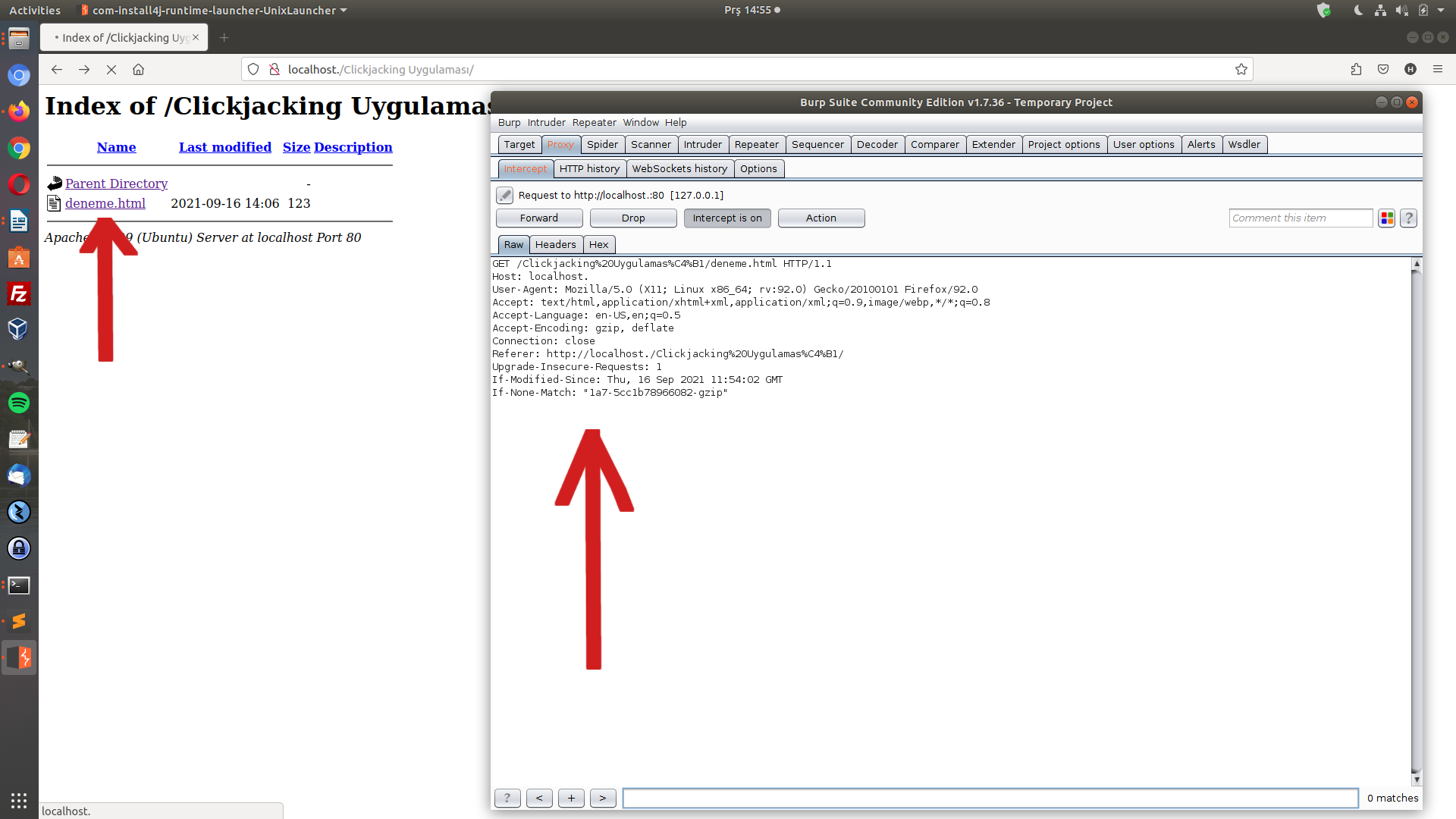
Task: Switch to the Extender tab
Action: 993,145
